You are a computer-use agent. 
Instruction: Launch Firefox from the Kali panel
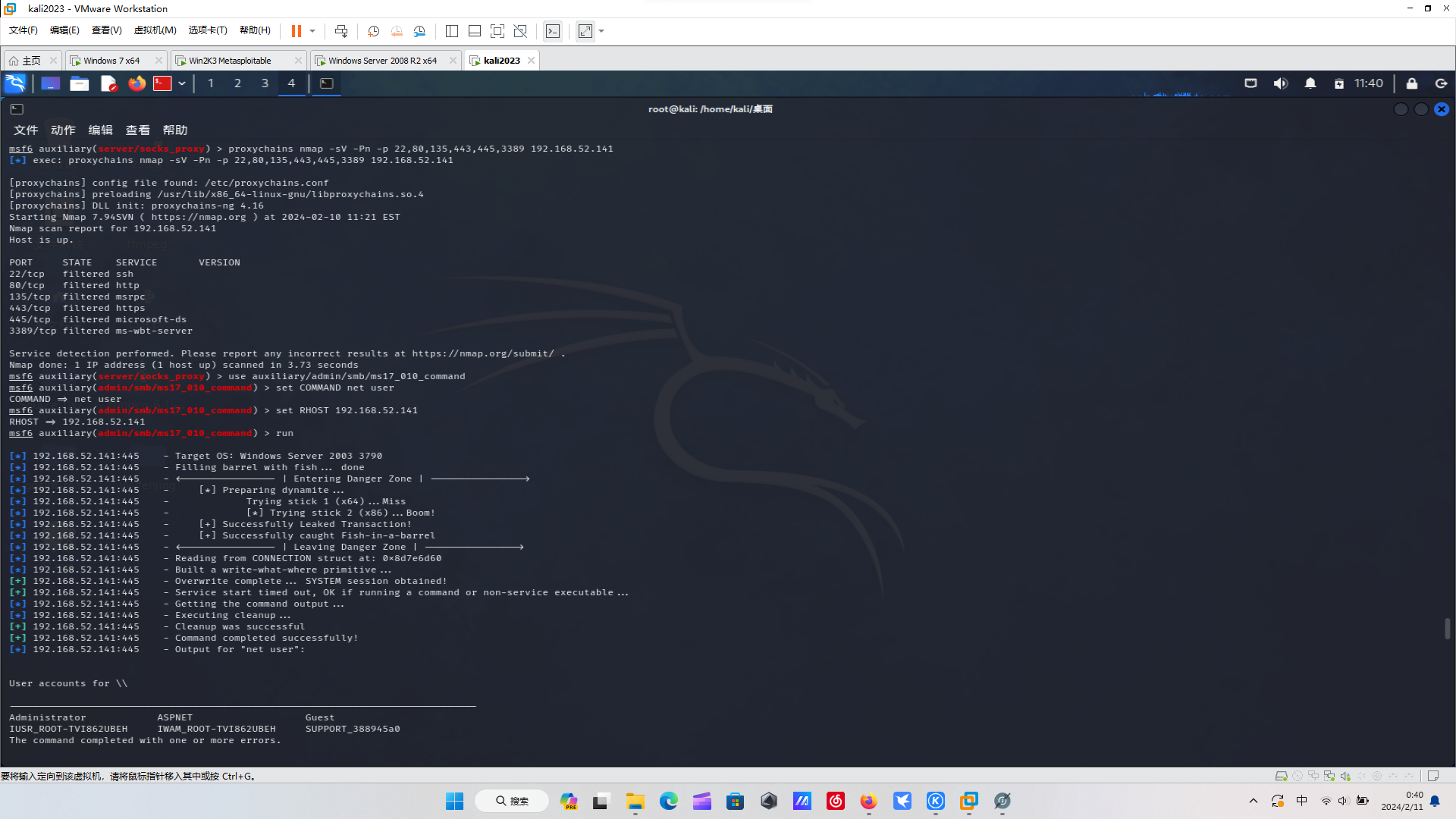[x=136, y=83]
